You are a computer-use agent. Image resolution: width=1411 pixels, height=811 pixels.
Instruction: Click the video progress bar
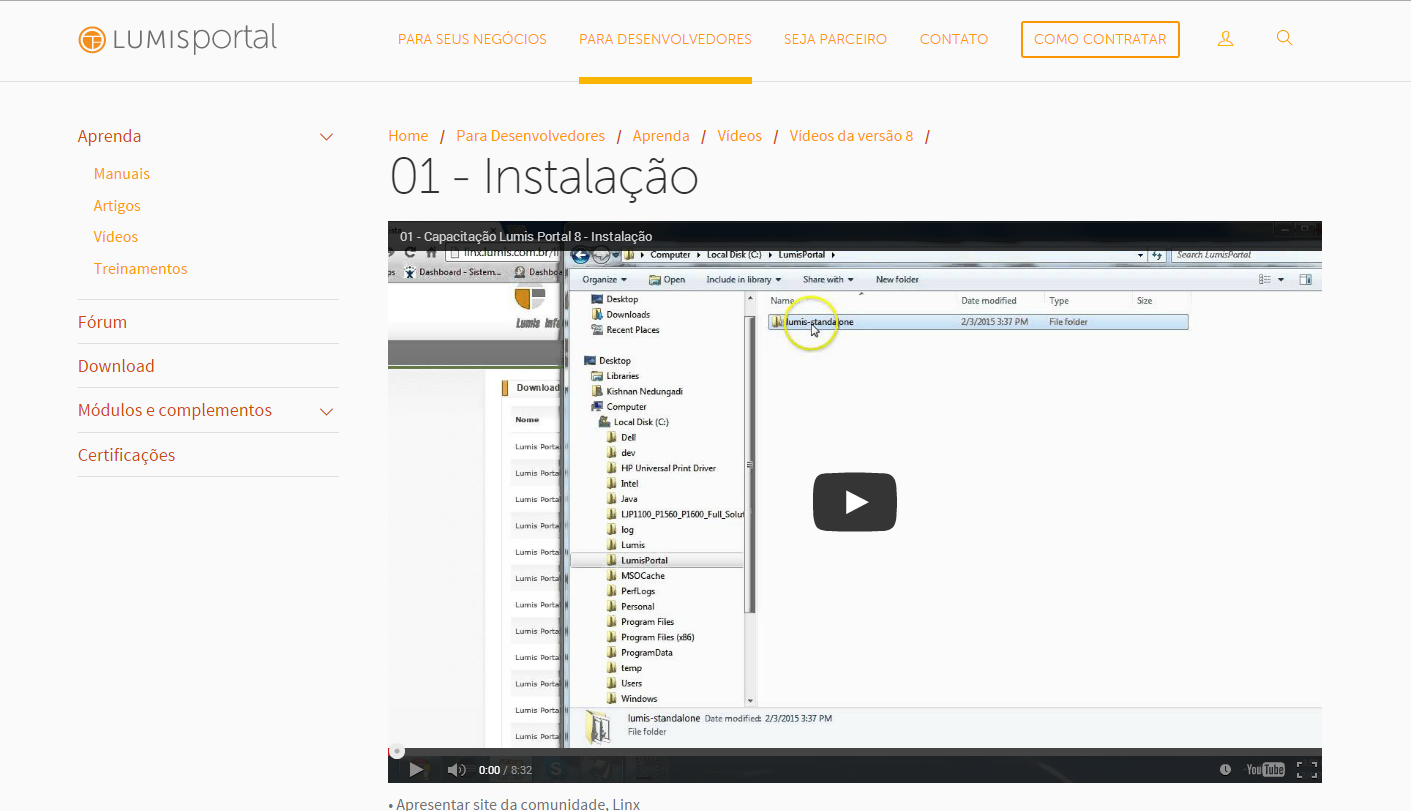[855, 751]
